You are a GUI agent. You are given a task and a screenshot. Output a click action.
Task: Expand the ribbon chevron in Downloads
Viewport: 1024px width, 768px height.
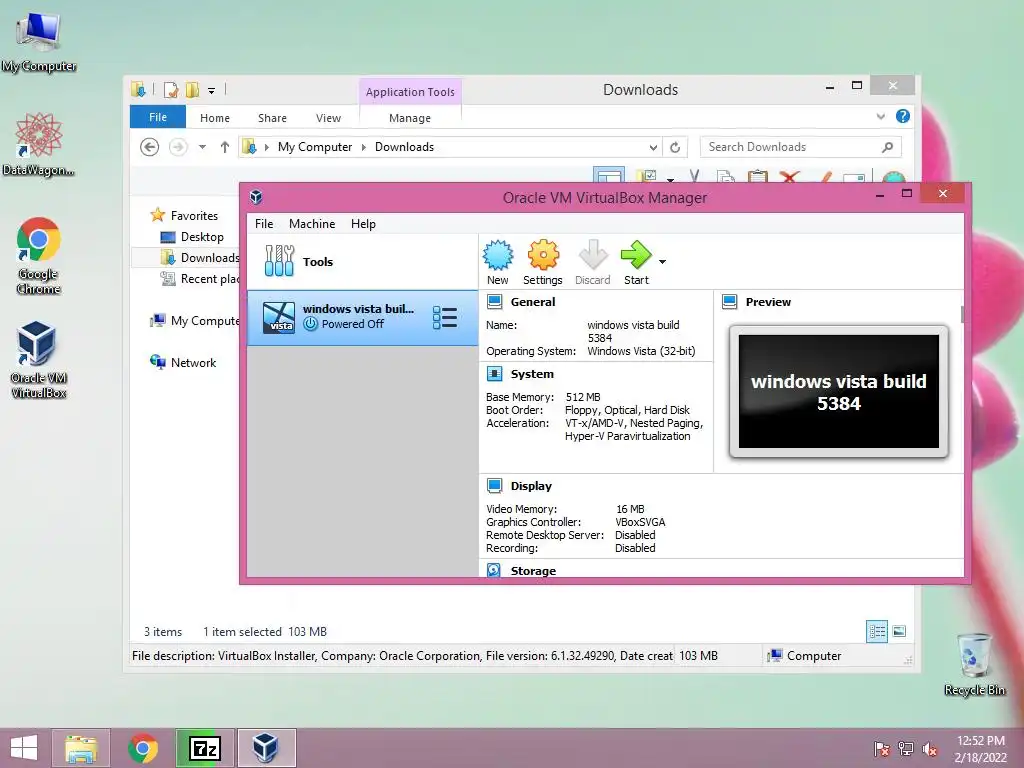pos(881,117)
